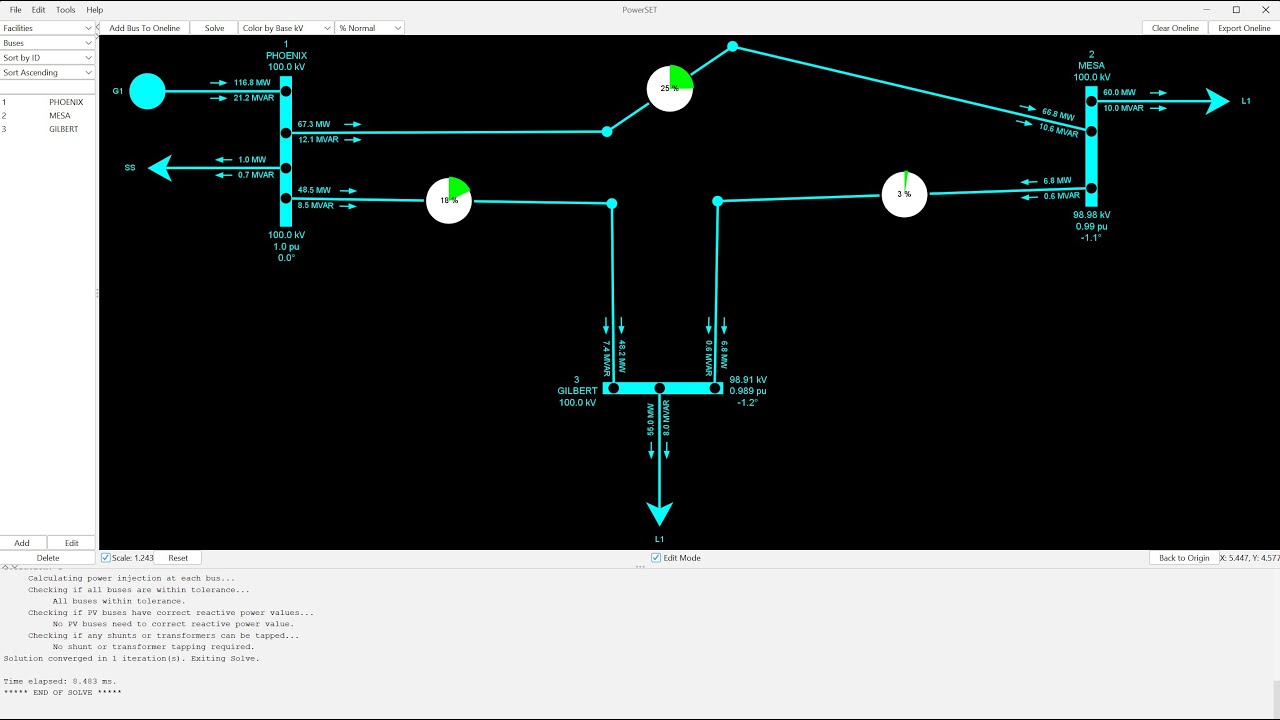Click the bend node on Phoenix-Gilbert line
The height and width of the screenshot is (720, 1280).
(612, 203)
